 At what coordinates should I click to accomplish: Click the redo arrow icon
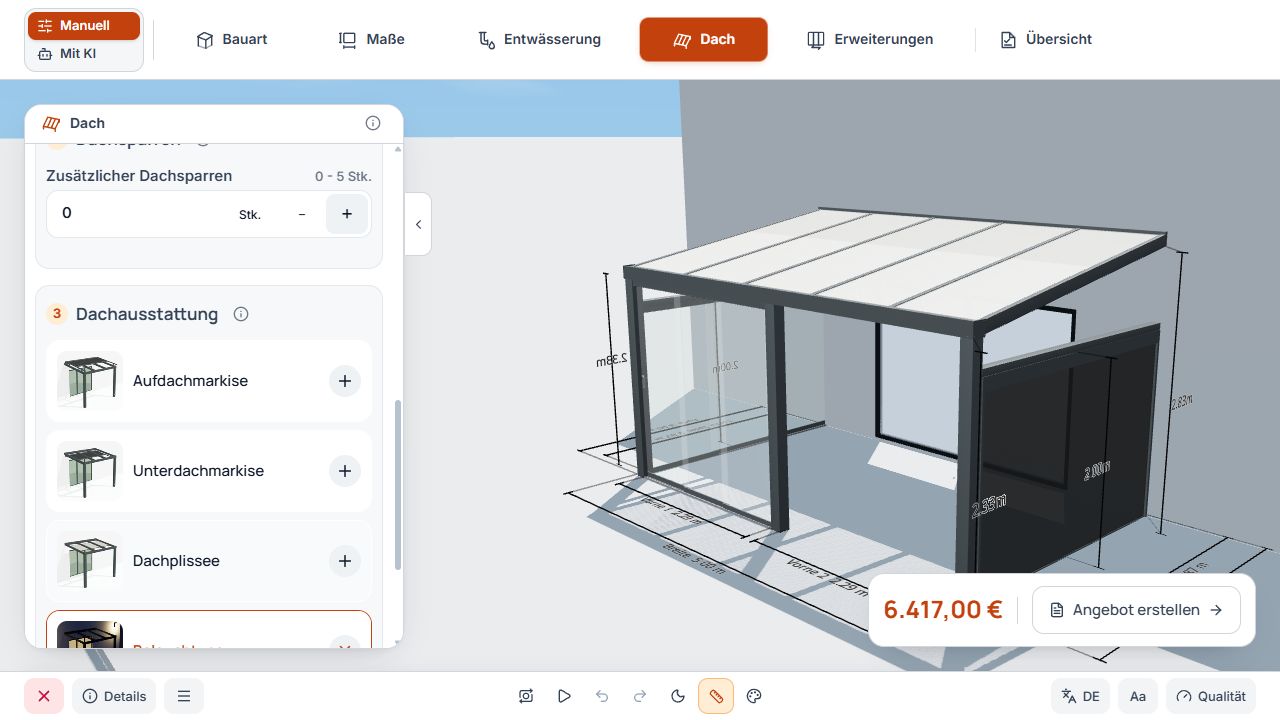(x=640, y=696)
